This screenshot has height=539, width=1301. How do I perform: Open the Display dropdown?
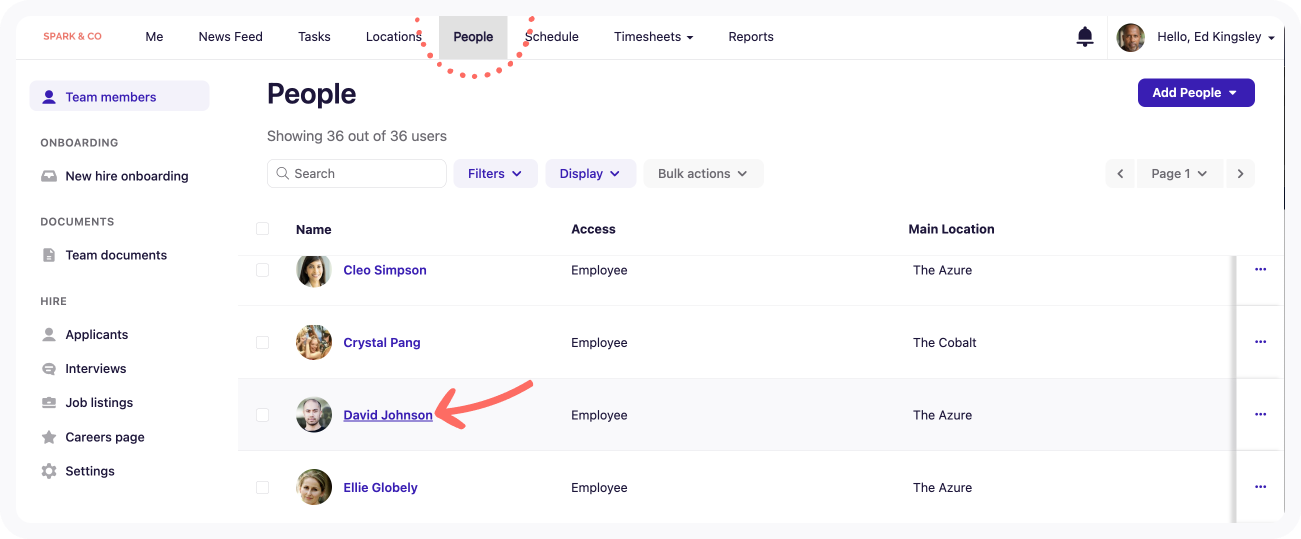(590, 174)
